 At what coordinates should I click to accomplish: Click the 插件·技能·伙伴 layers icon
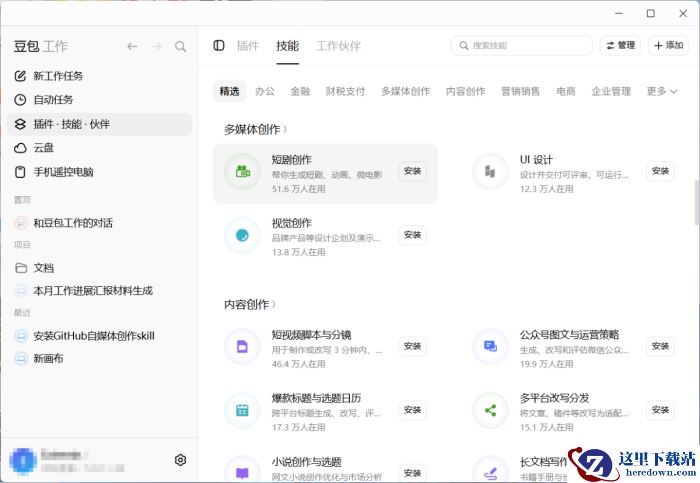(x=20, y=124)
